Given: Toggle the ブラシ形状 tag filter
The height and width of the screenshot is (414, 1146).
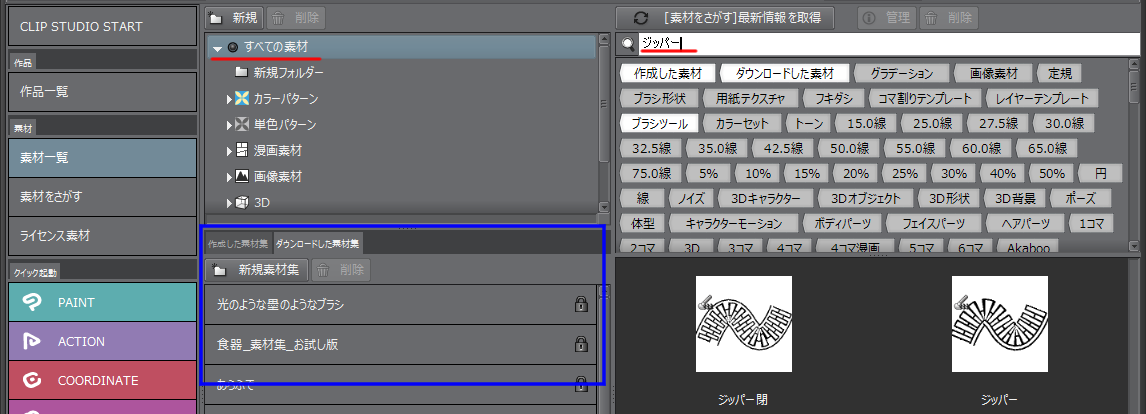Looking at the screenshot, I should pos(659,99).
